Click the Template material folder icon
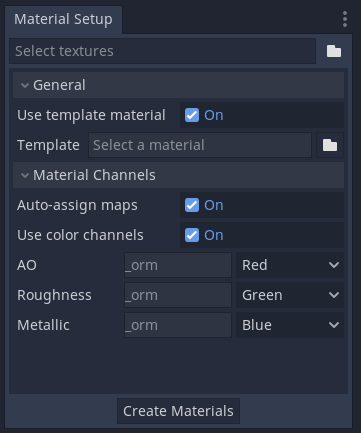This screenshot has width=361, height=433. click(330, 145)
